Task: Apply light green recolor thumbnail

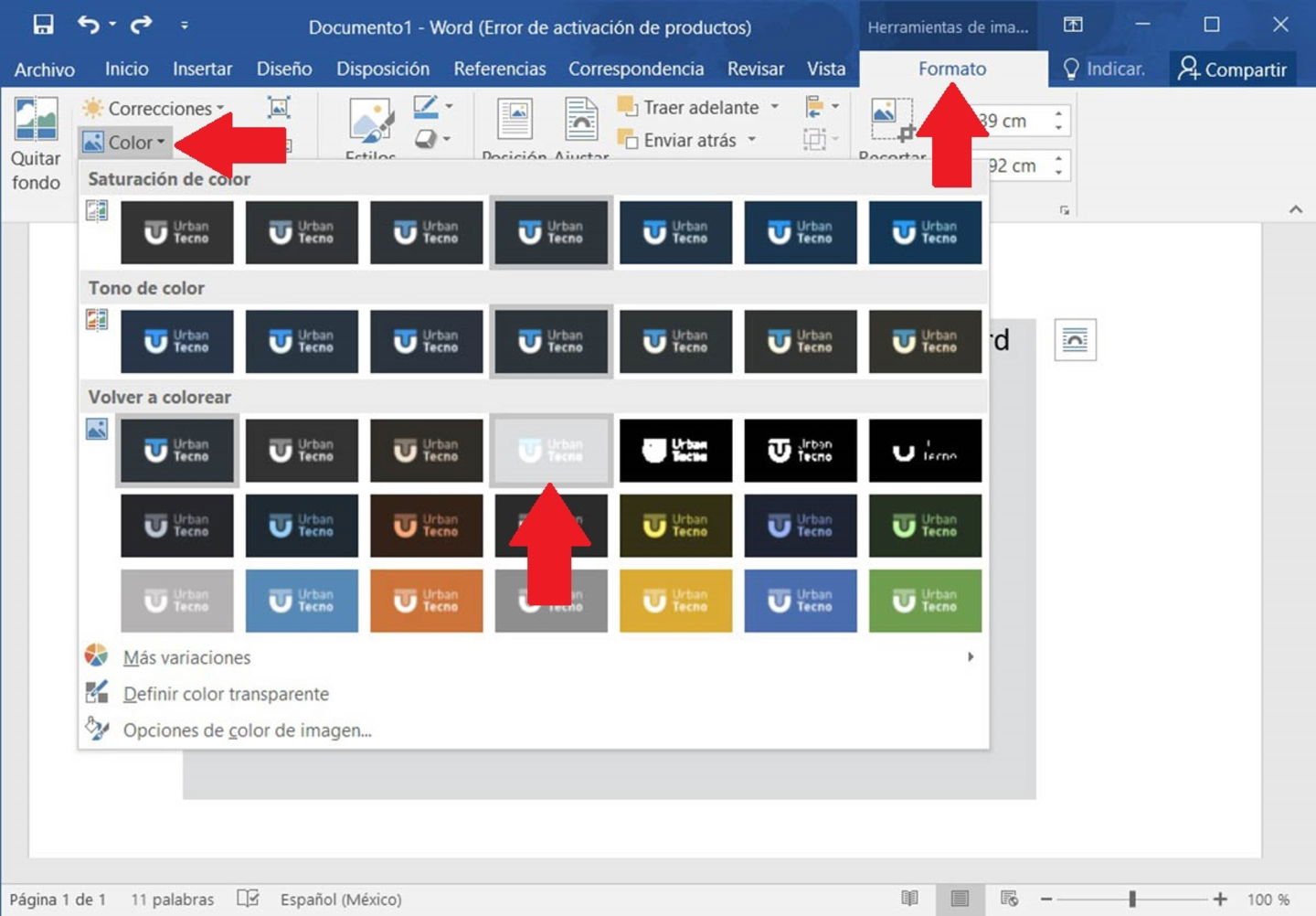Action: (x=925, y=601)
